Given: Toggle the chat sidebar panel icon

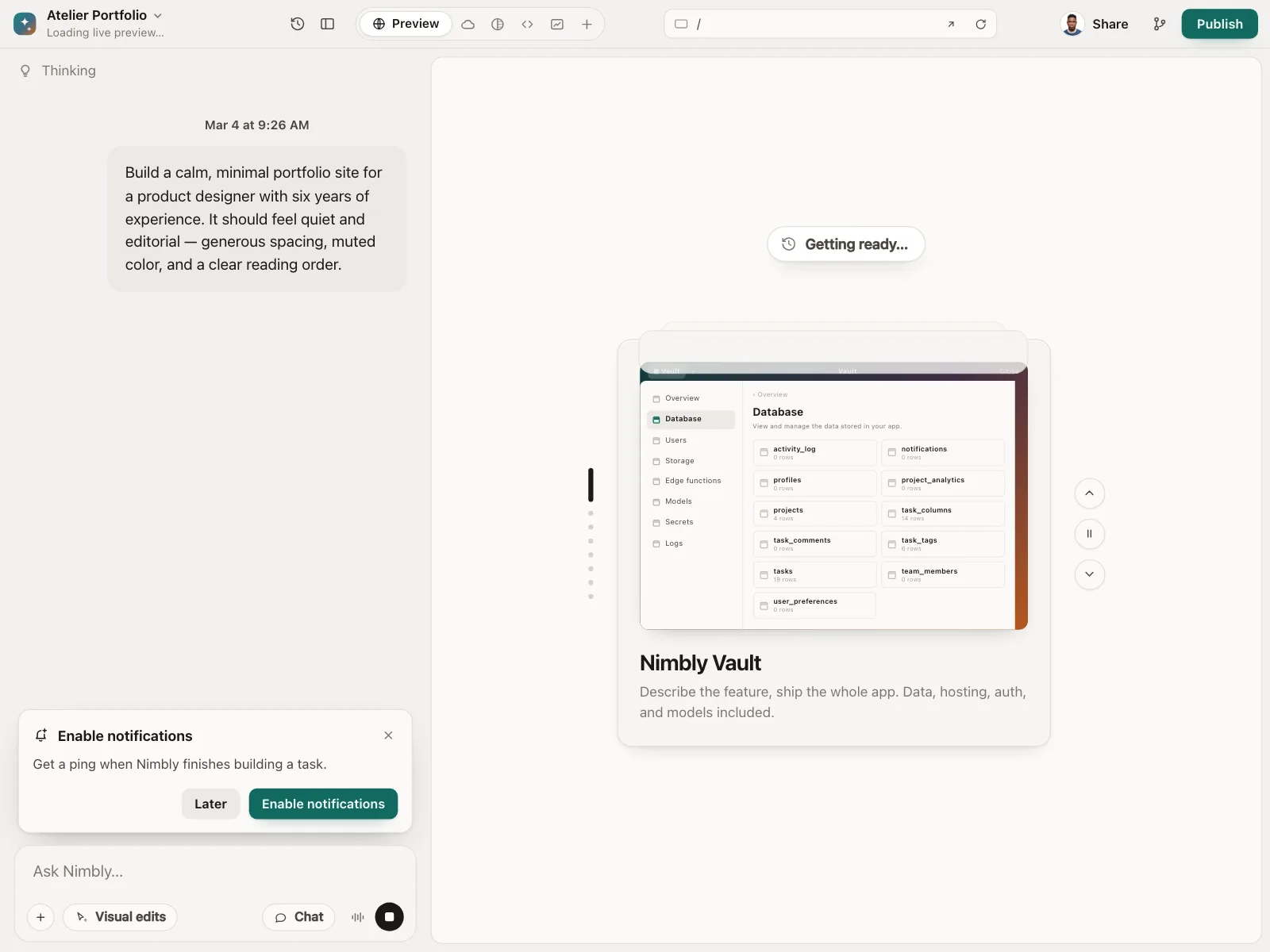Looking at the screenshot, I should coord(327,24).
